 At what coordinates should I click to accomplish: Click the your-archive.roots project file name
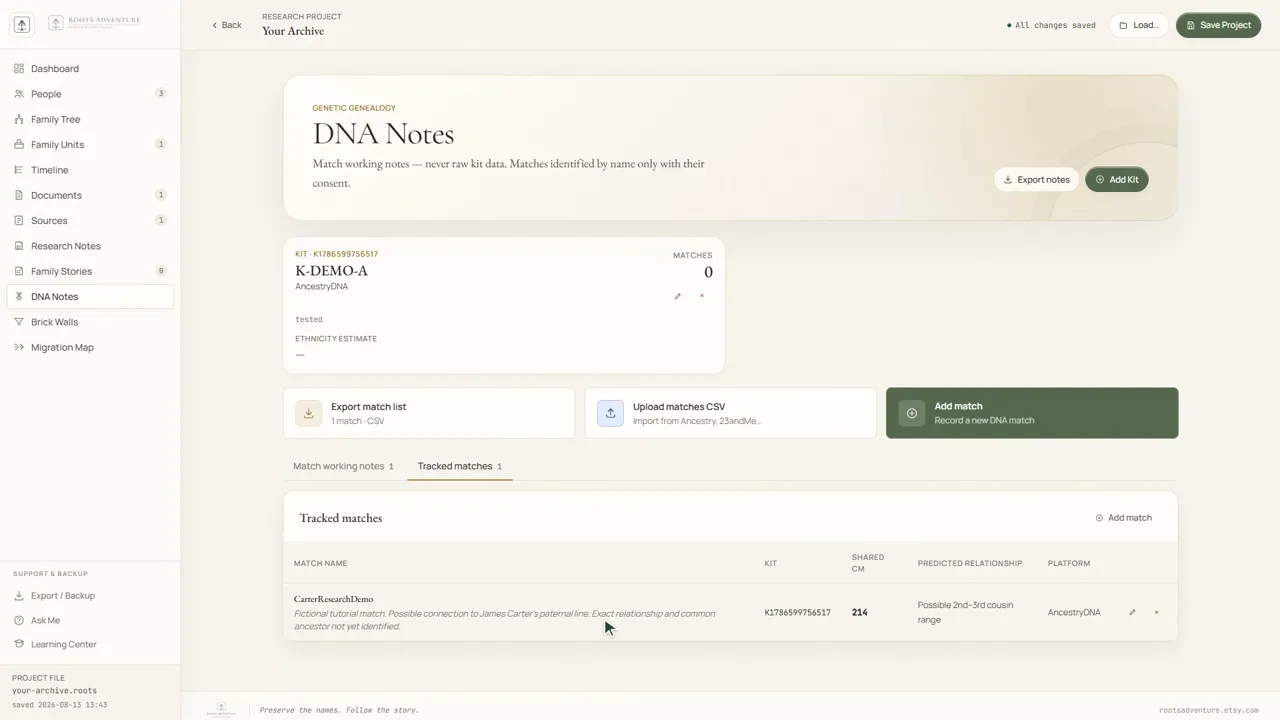tap(55, 691)
